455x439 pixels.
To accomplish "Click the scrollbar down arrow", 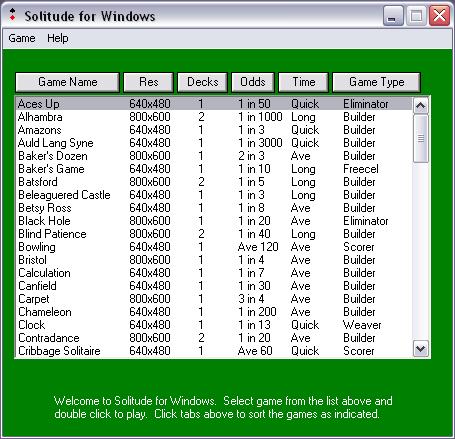I will tap(421, 349).
